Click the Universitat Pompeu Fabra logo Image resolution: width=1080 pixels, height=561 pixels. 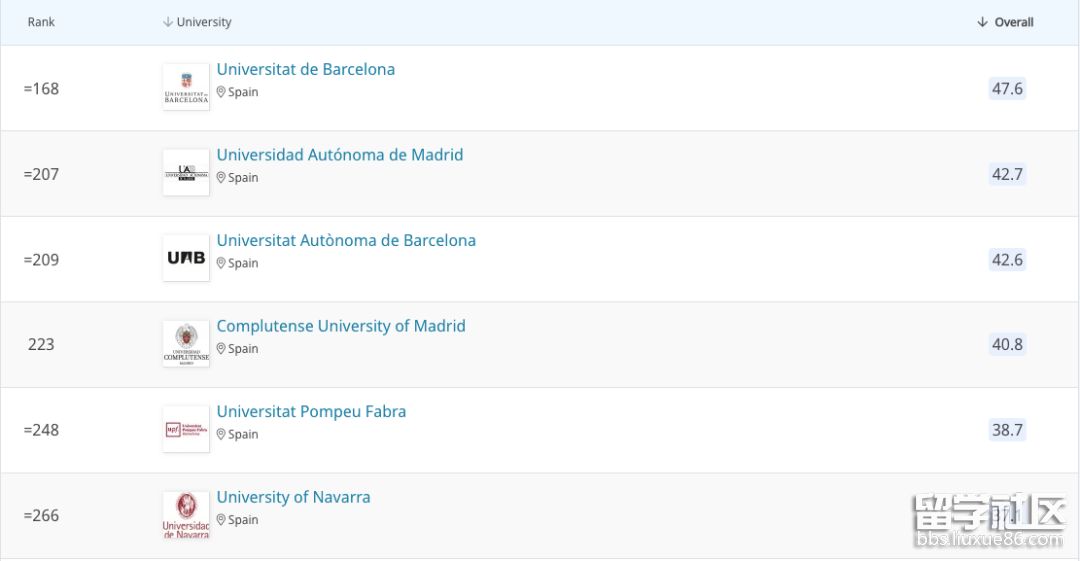point(186,430)
